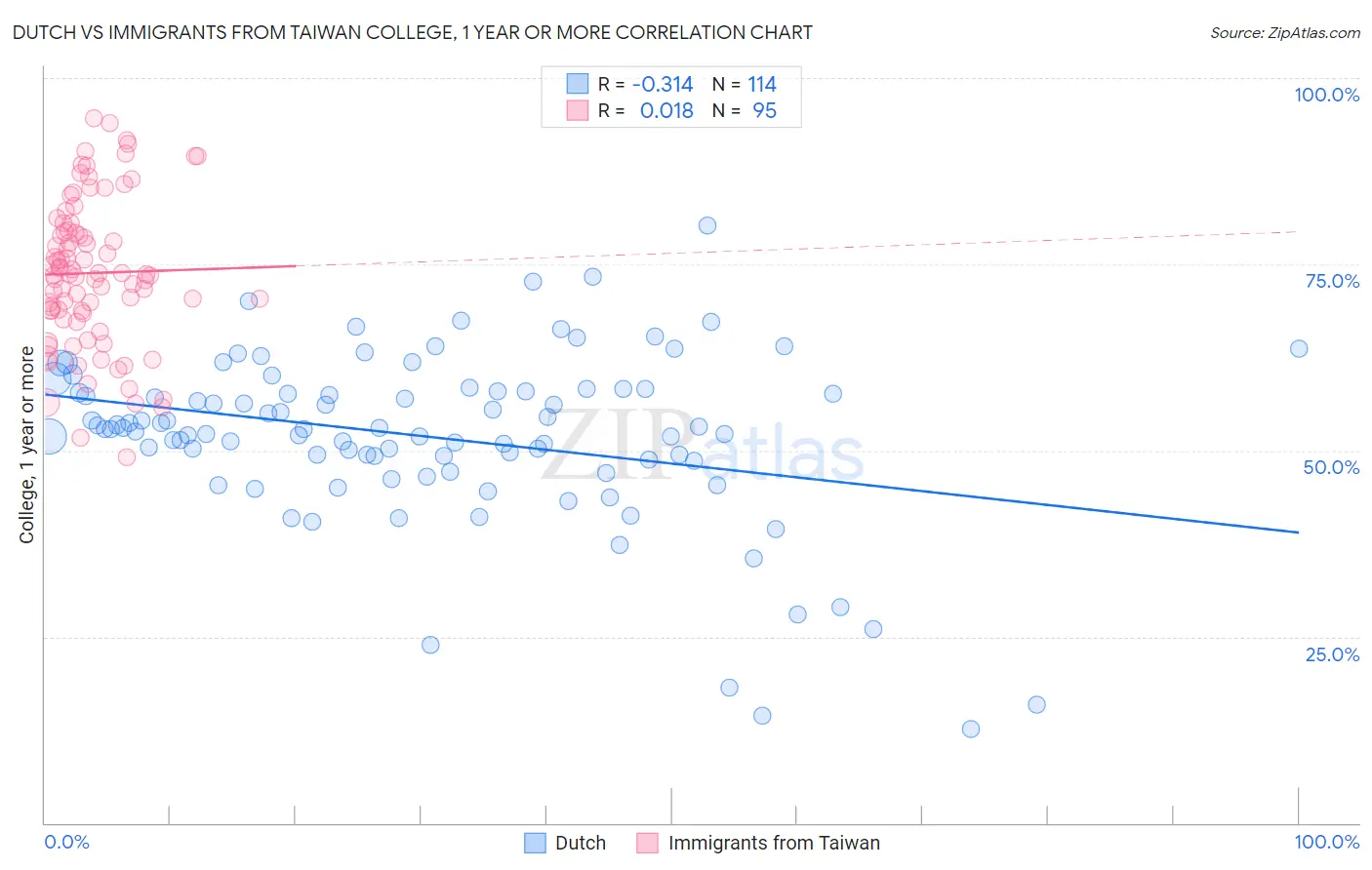1372x870 pixels.
Task: Open the Source: ZipAtlas.com link
Action: click(1285, 32)
